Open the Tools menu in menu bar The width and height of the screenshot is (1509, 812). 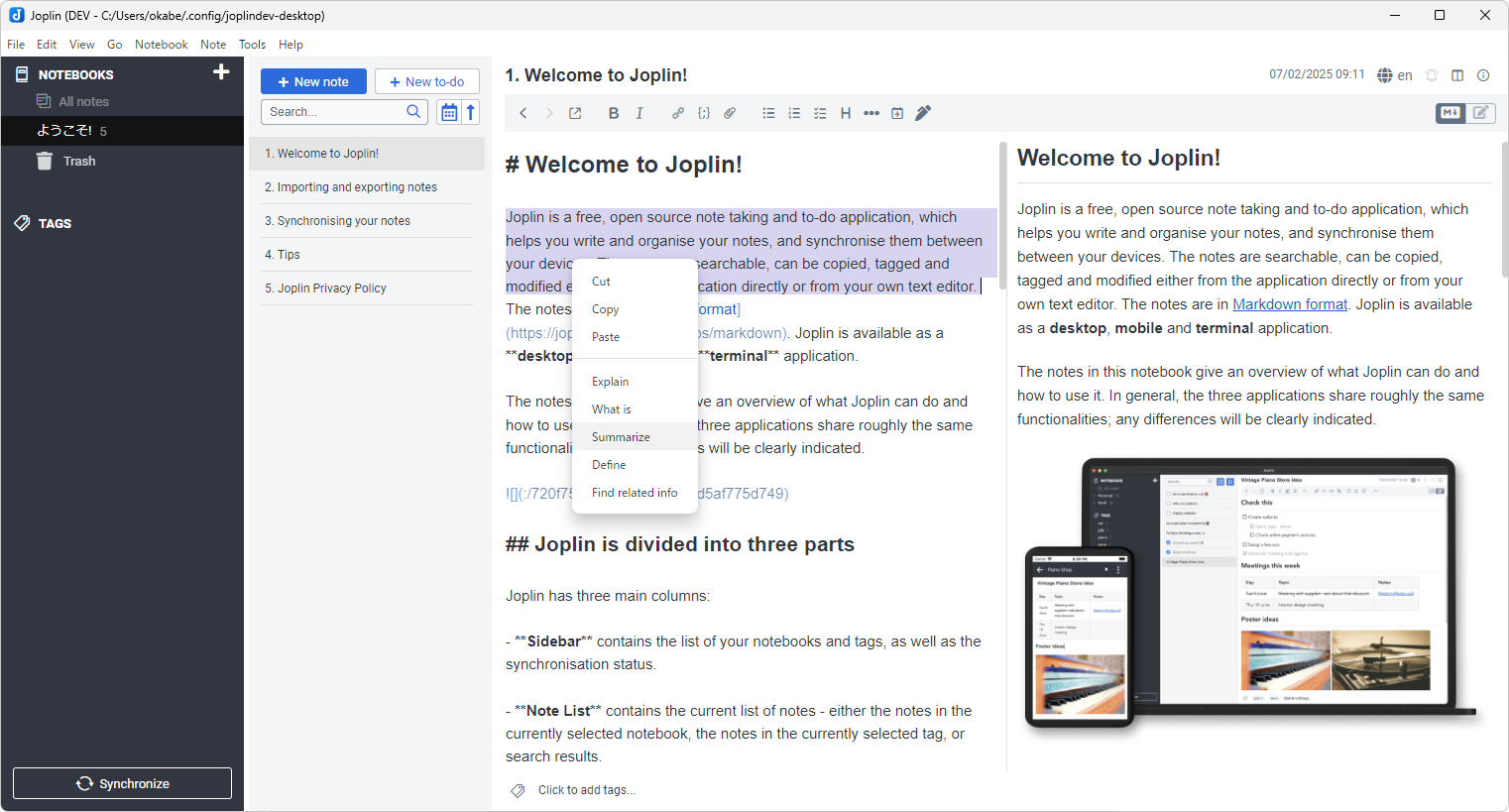click(x=252, y=45)
